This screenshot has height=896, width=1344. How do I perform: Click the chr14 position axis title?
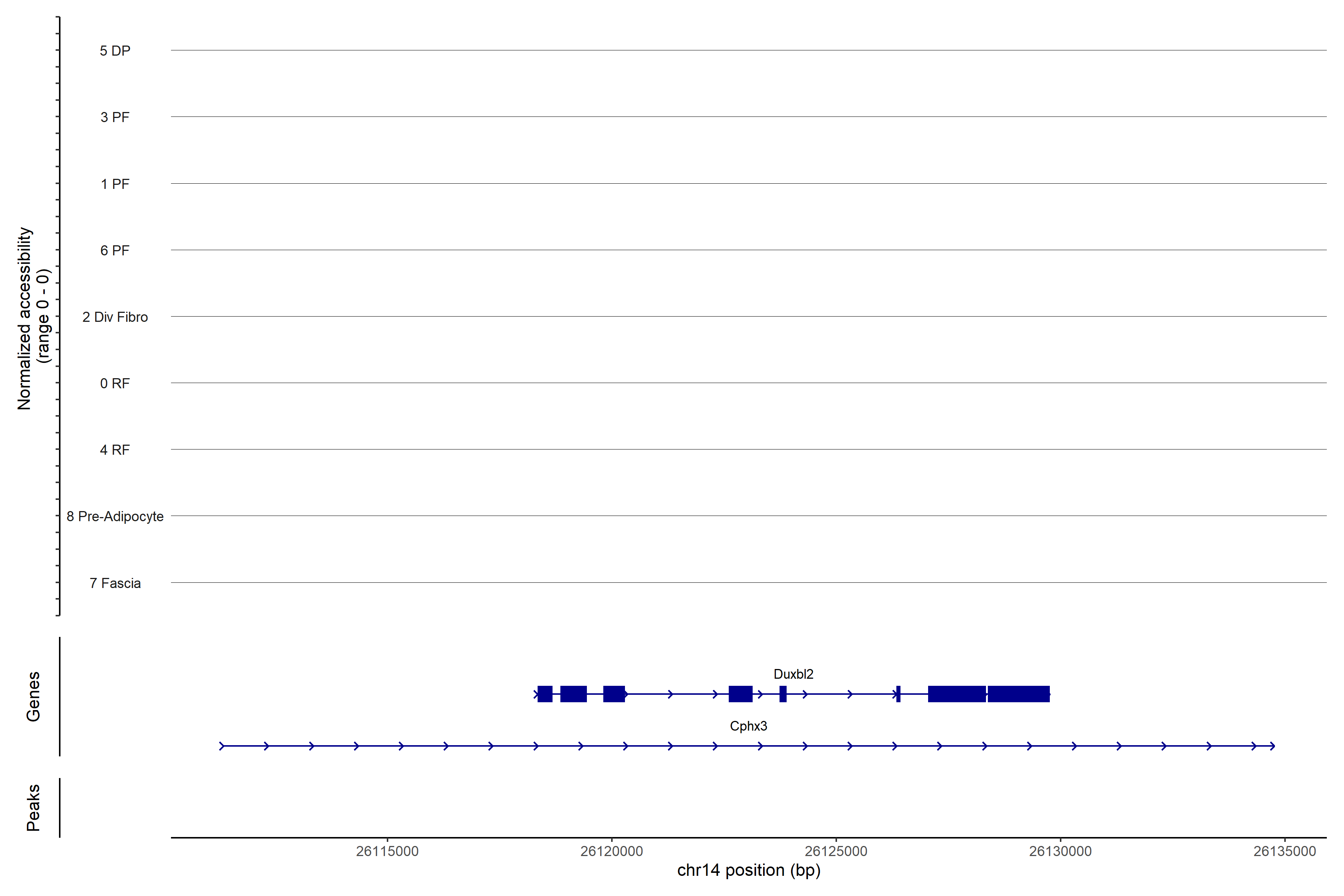coord(749,870)
